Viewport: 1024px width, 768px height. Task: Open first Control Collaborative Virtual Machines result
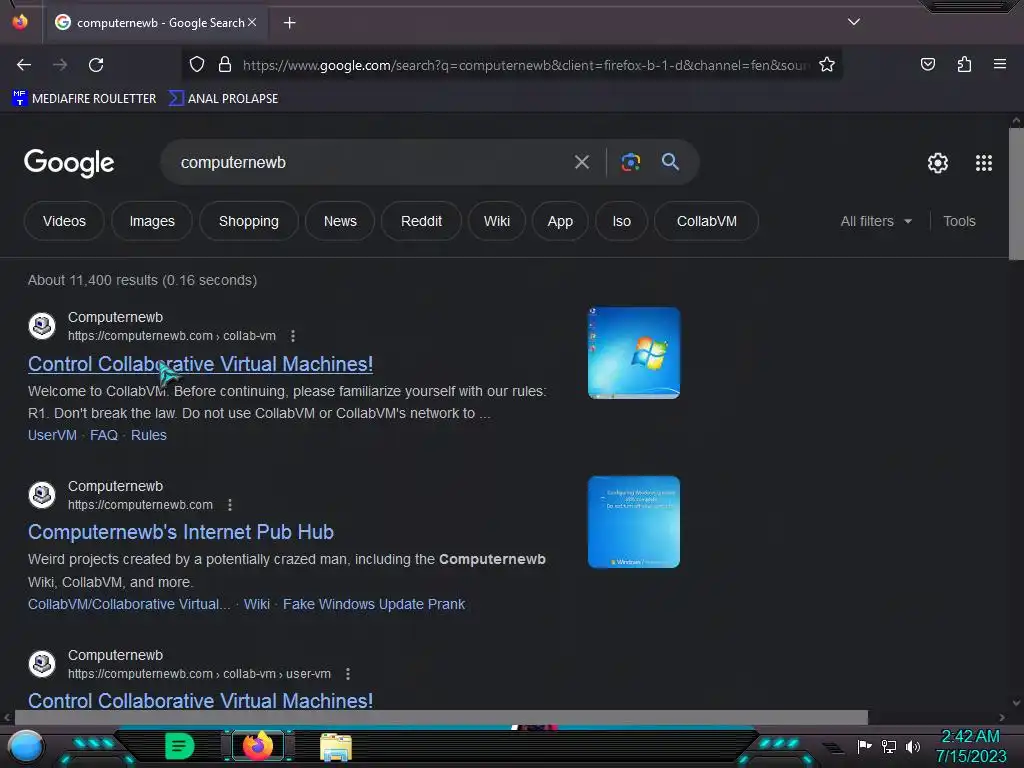click(x=200, y=364)
